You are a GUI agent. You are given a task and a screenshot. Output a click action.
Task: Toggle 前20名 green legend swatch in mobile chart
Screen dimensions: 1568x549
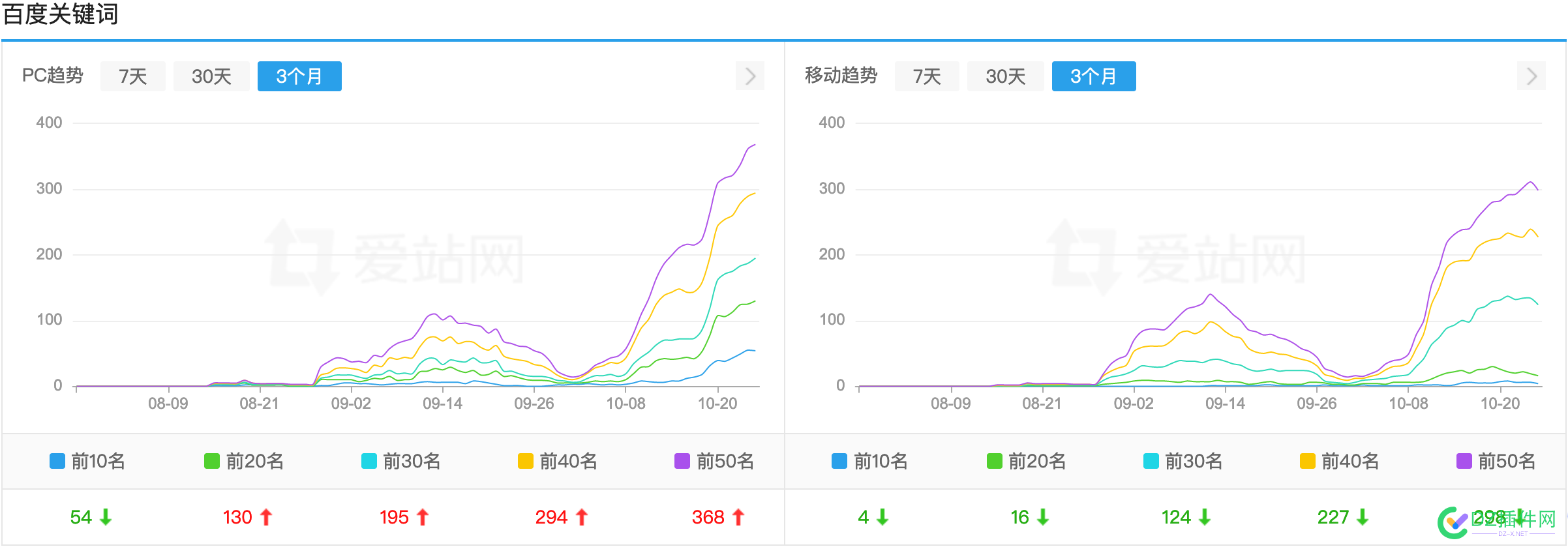click(995, 461)
